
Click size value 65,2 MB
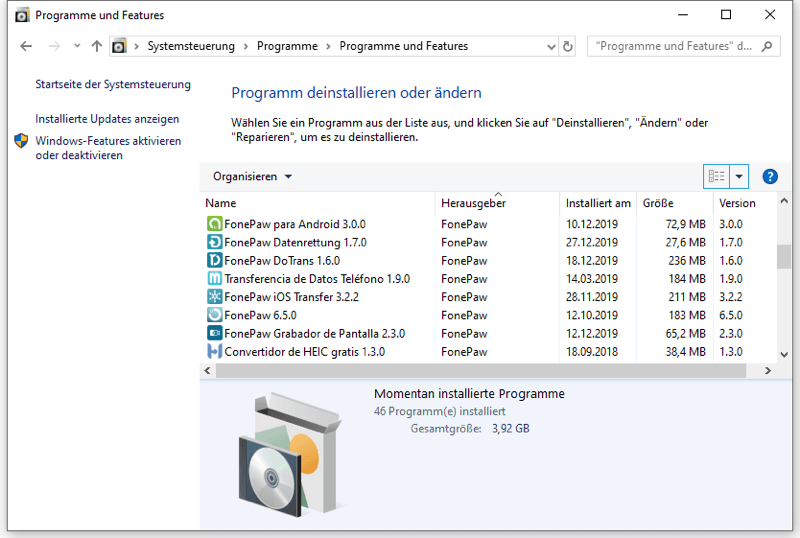click(x=685, y=333)
